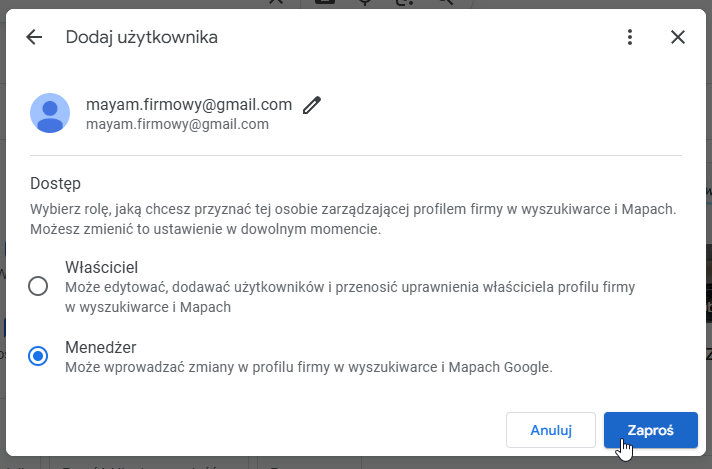
Task: Click the smaller gray email address
Action: coord(177,125)
